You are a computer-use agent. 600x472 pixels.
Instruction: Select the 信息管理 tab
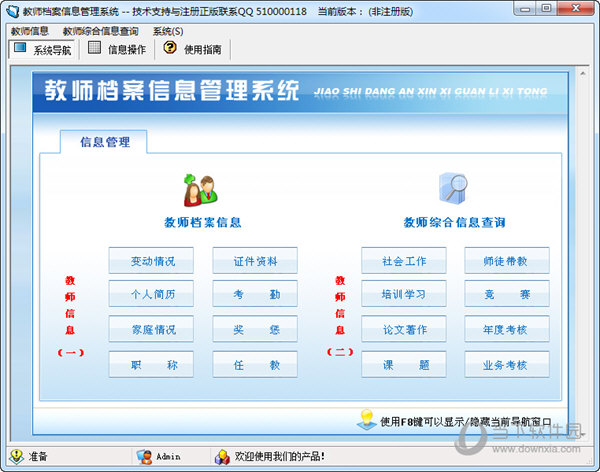104,142
